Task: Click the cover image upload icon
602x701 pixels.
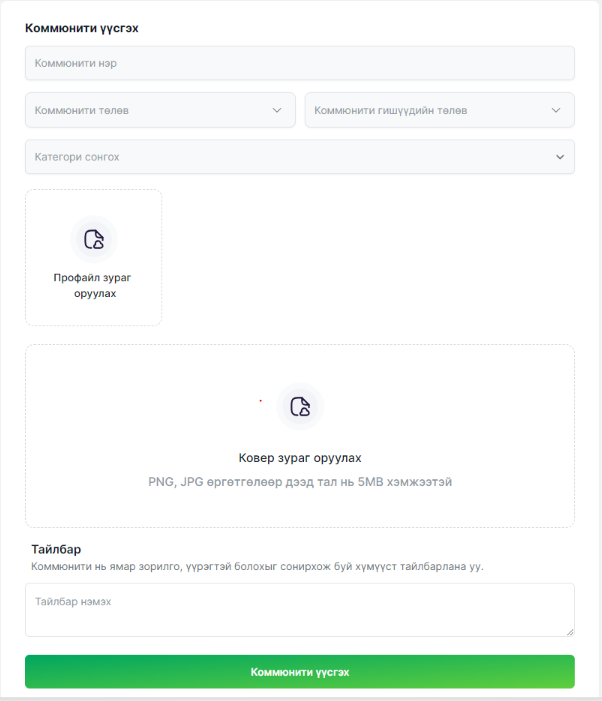Action: coord(299,406)
